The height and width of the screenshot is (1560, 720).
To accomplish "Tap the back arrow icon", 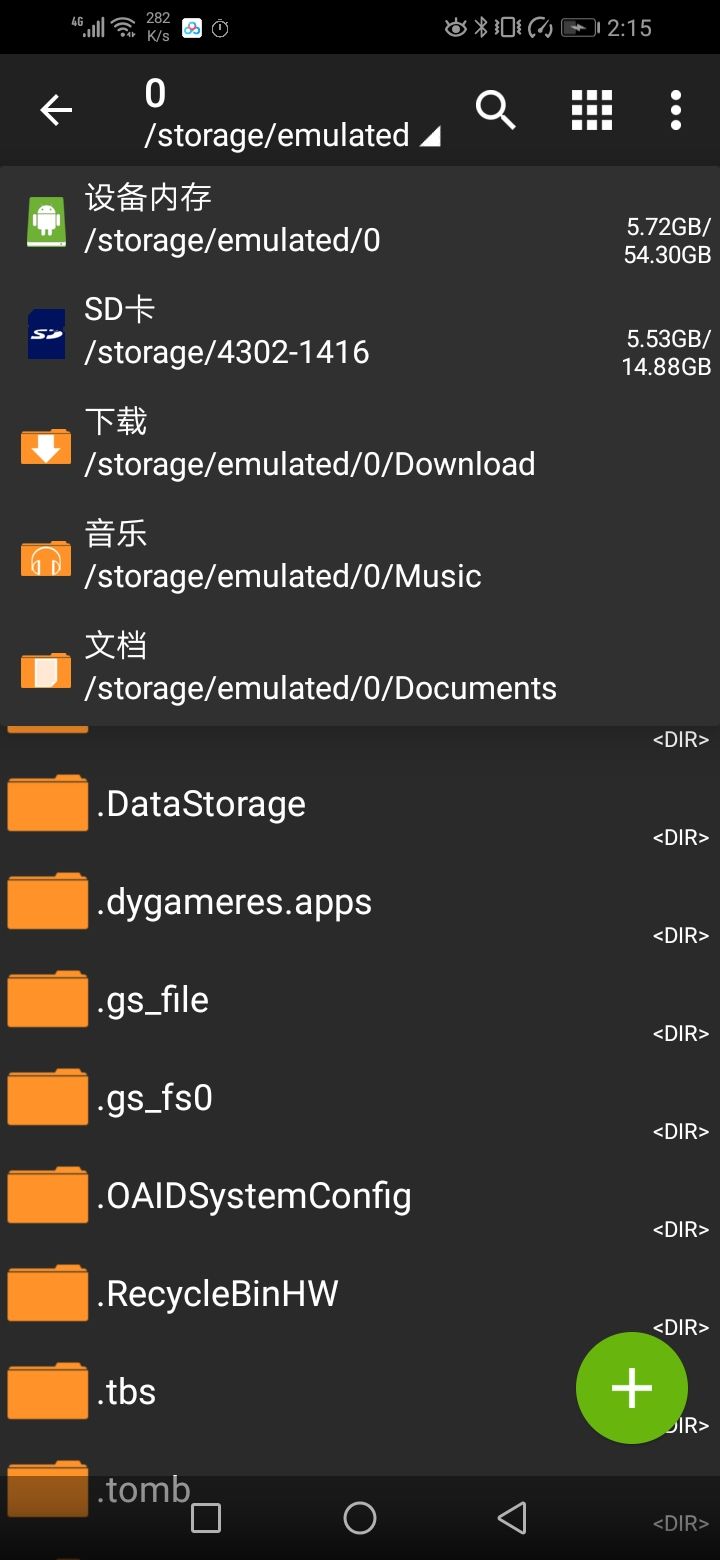I will tap(56, 110).
